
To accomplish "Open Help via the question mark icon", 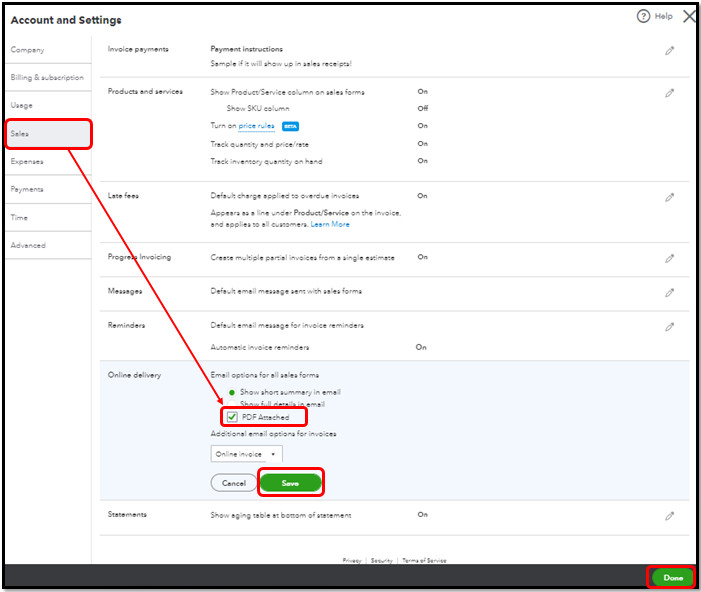I will (x=645, y=17).
